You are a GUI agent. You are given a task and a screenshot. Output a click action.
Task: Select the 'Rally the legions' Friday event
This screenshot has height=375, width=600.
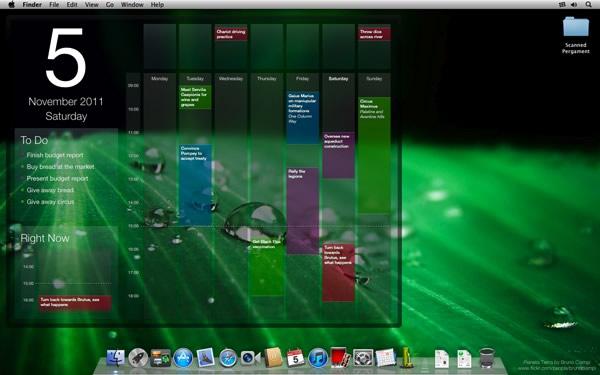[x=303, y=210]
